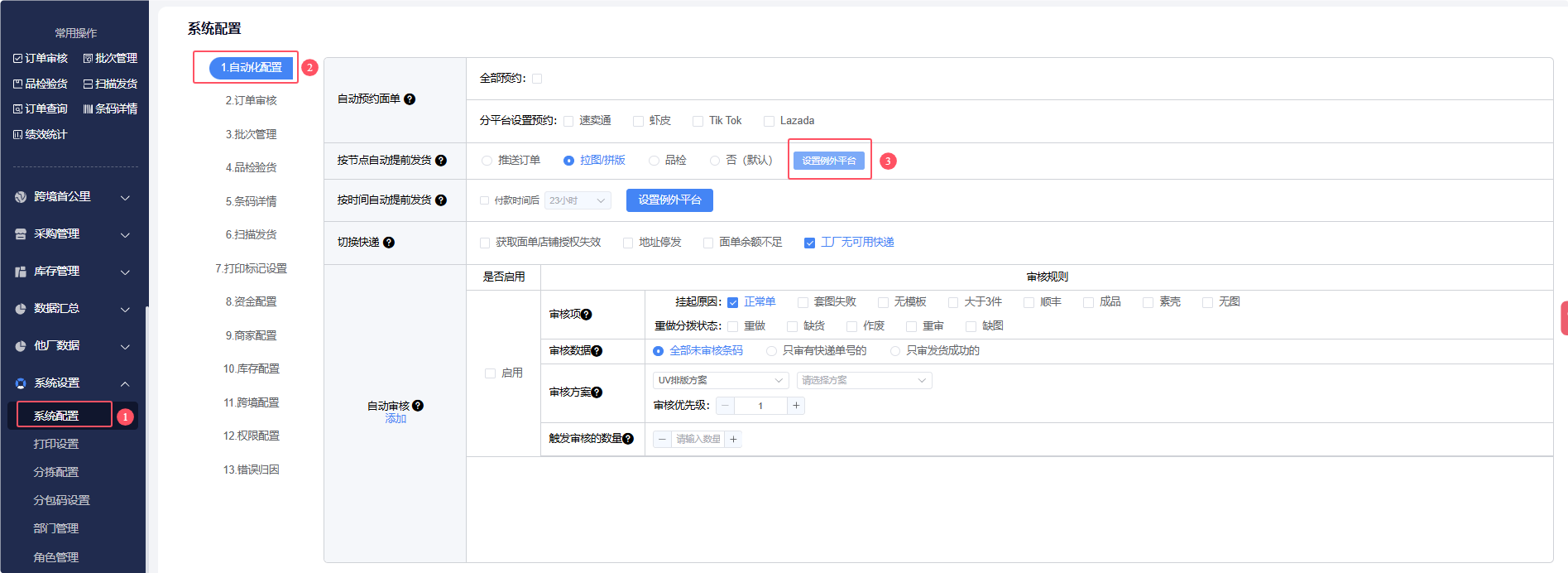Open the UV排版方案 dropdown
The width and height of the screenshot is (1568, 573).
click(x=720, y=380)
